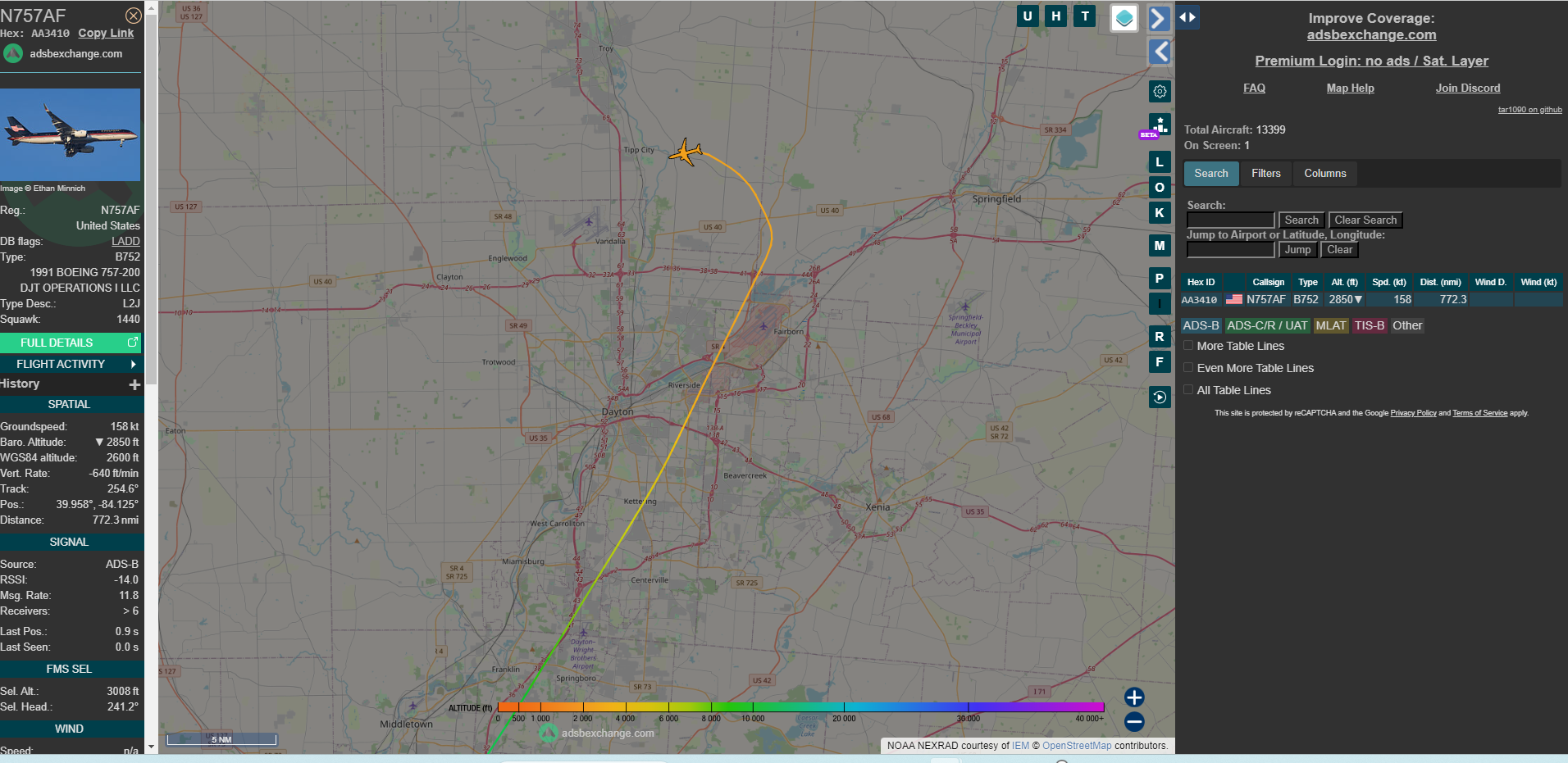The image size is (1568, 763).
Task: Enable the All Table Lines checkbox
Action: [1187, 390]
